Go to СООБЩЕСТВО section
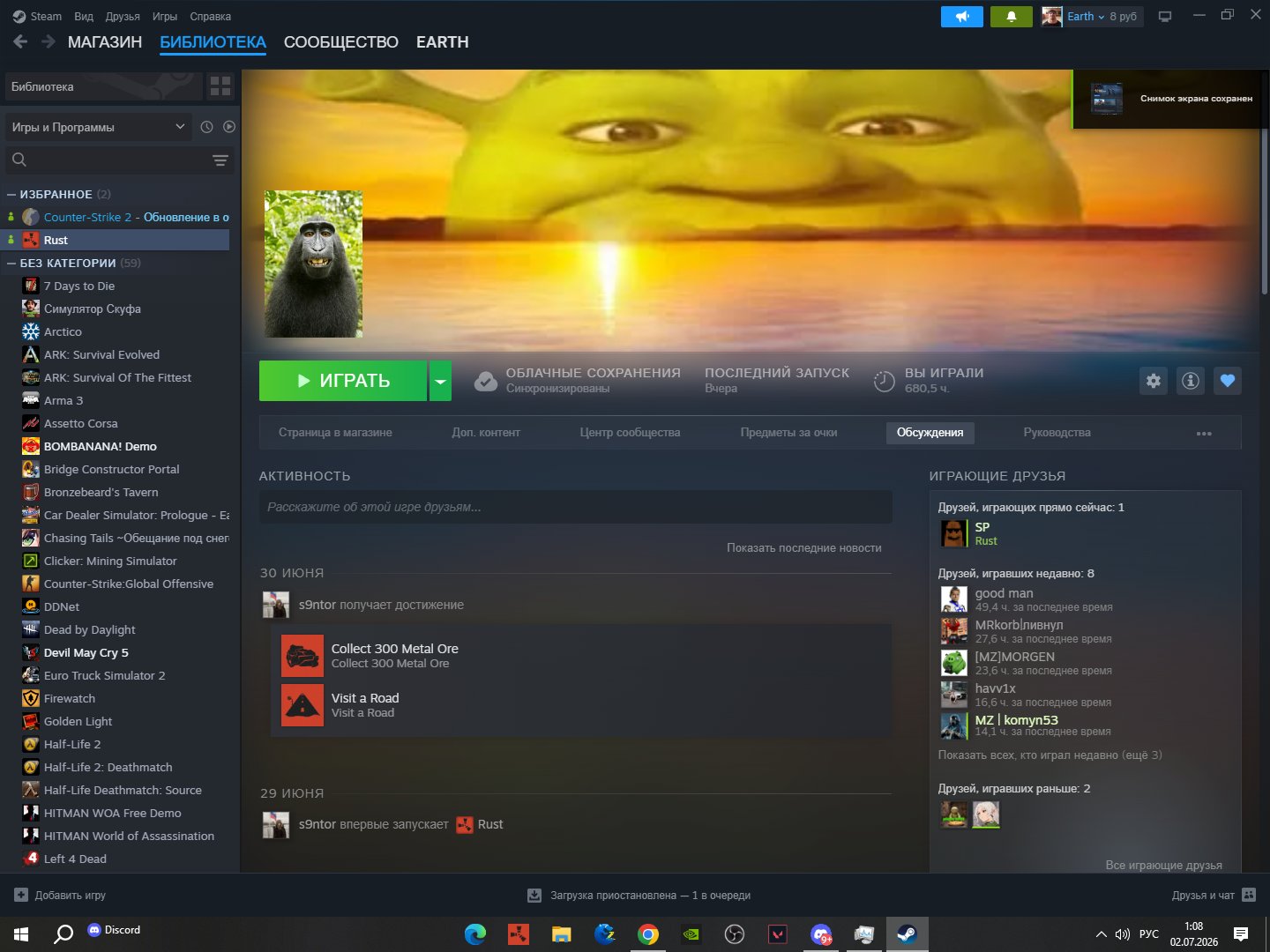This screenshot has width=1270, height=952. point(341,42)
